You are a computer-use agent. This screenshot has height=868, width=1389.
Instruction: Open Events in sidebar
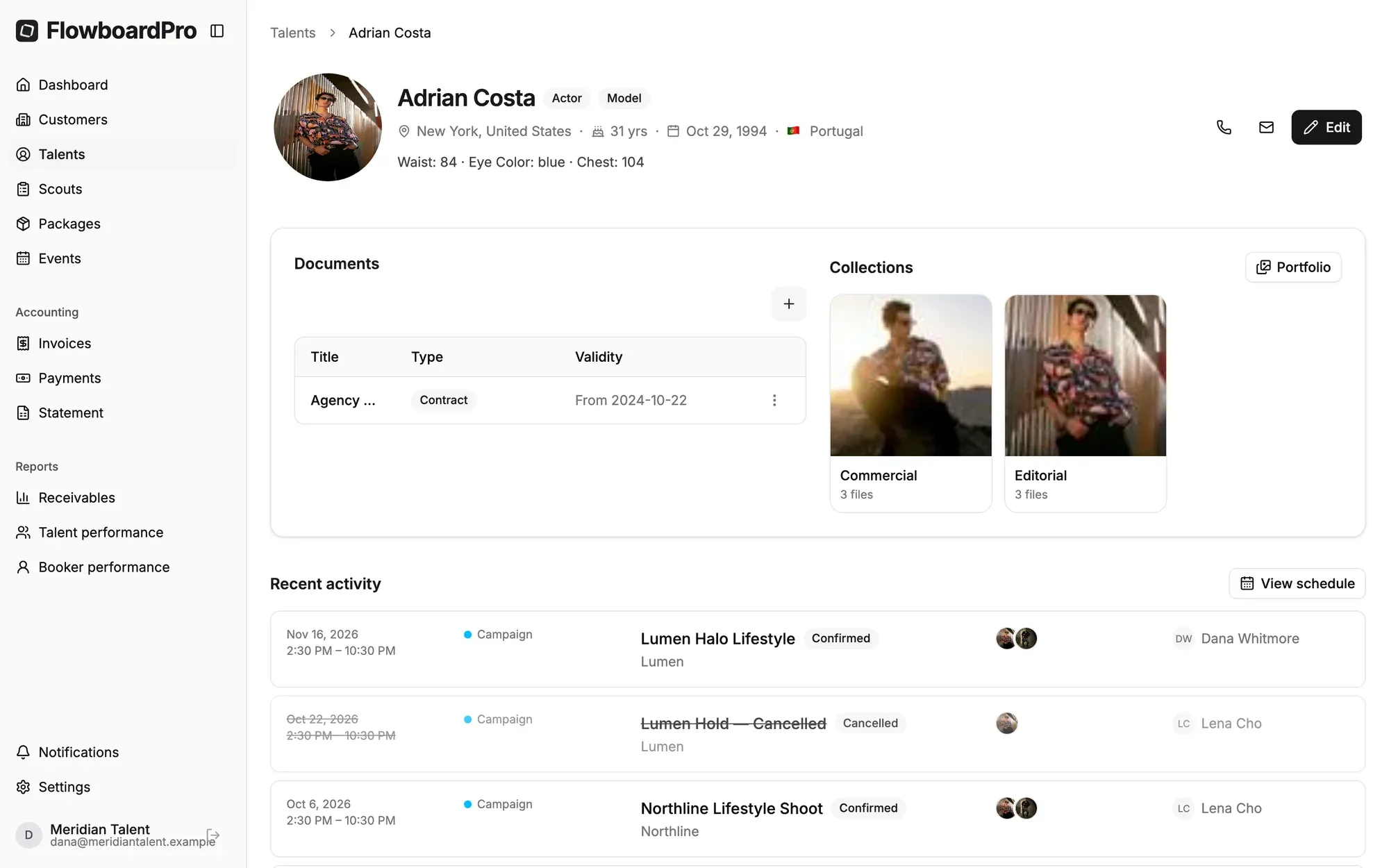124,258
